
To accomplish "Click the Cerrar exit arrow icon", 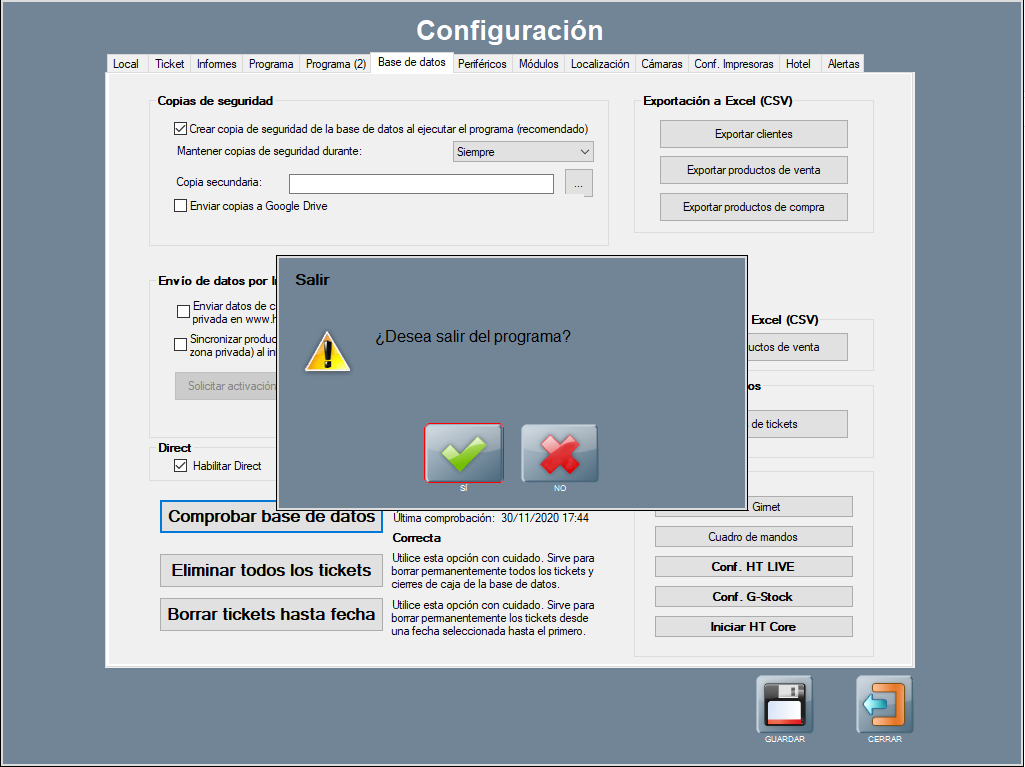I will tap(884, 704).
